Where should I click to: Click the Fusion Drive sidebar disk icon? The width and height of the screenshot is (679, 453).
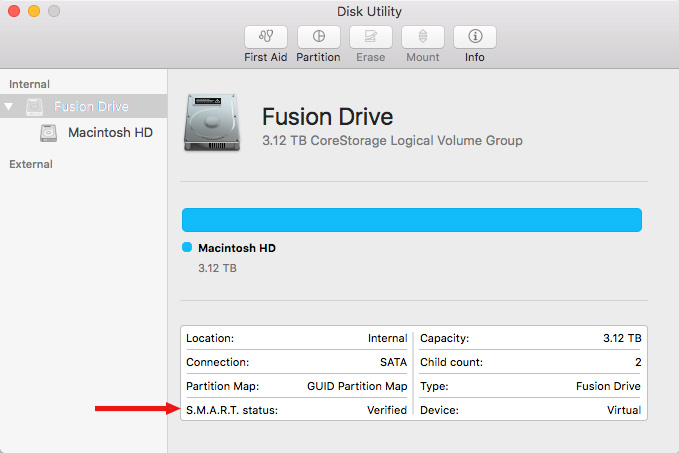(x=34, y=107)
